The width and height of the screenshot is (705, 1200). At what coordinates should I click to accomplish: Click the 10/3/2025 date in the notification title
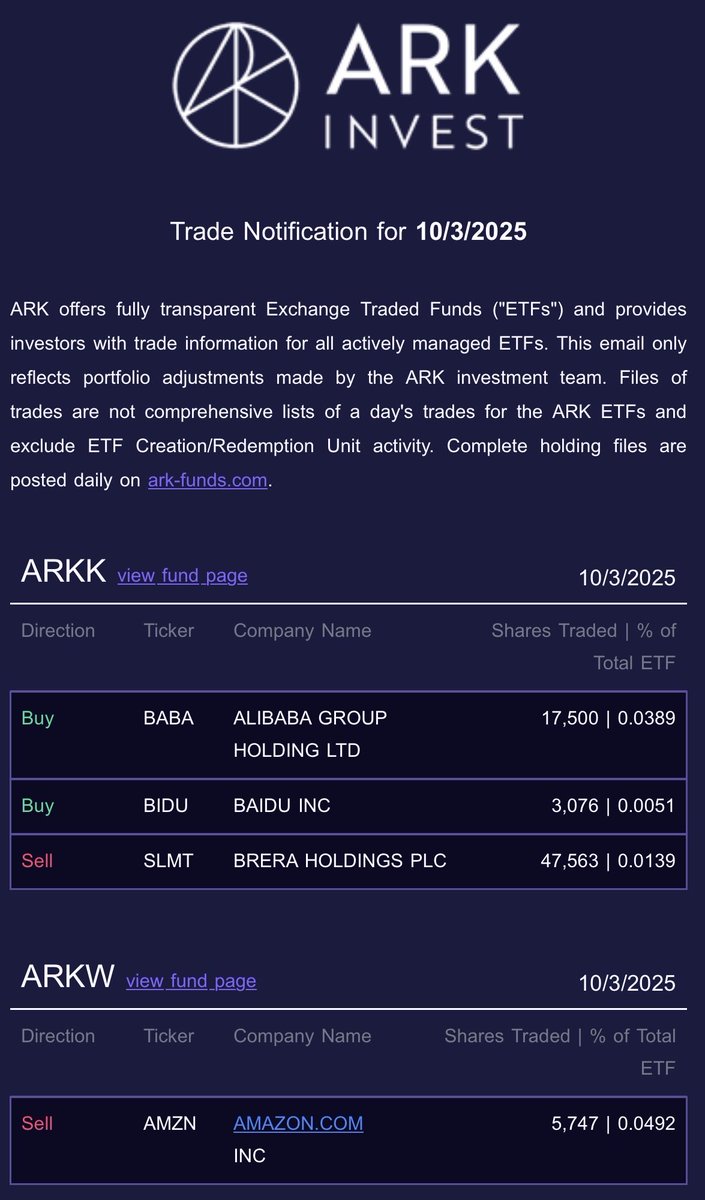click(471, 232)
